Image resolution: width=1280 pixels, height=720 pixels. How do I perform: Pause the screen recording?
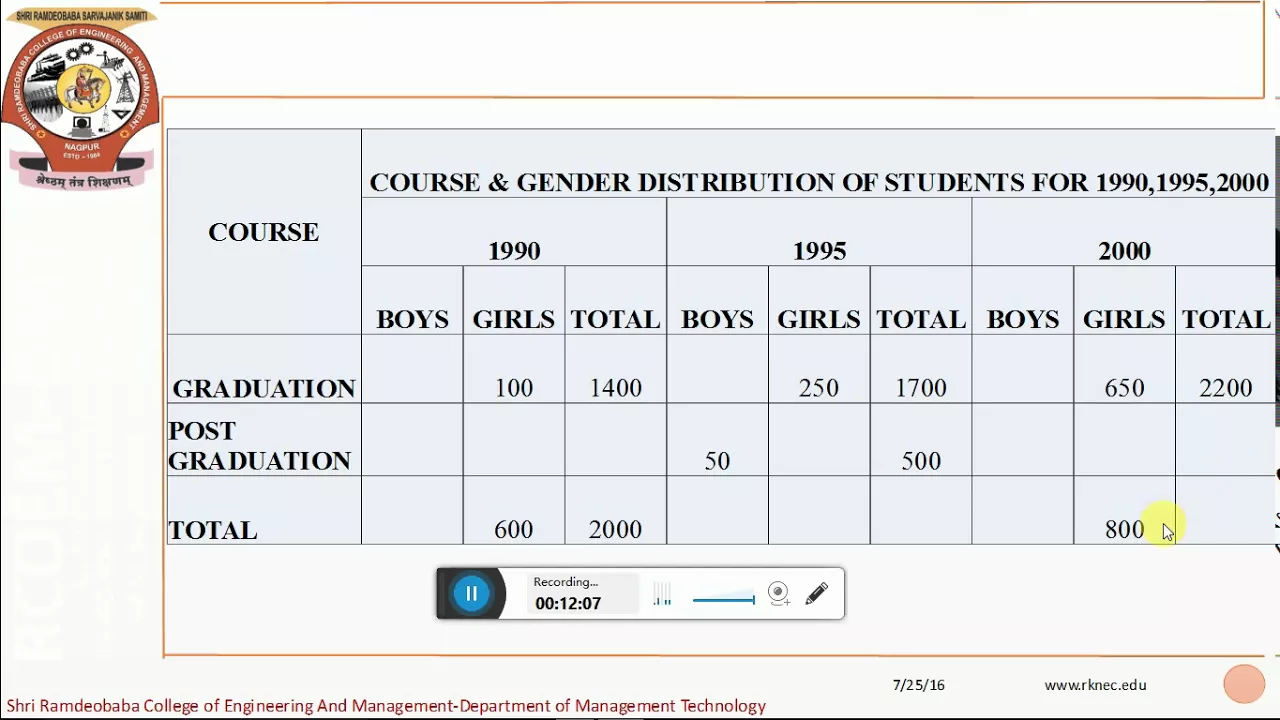coord(471,594)
